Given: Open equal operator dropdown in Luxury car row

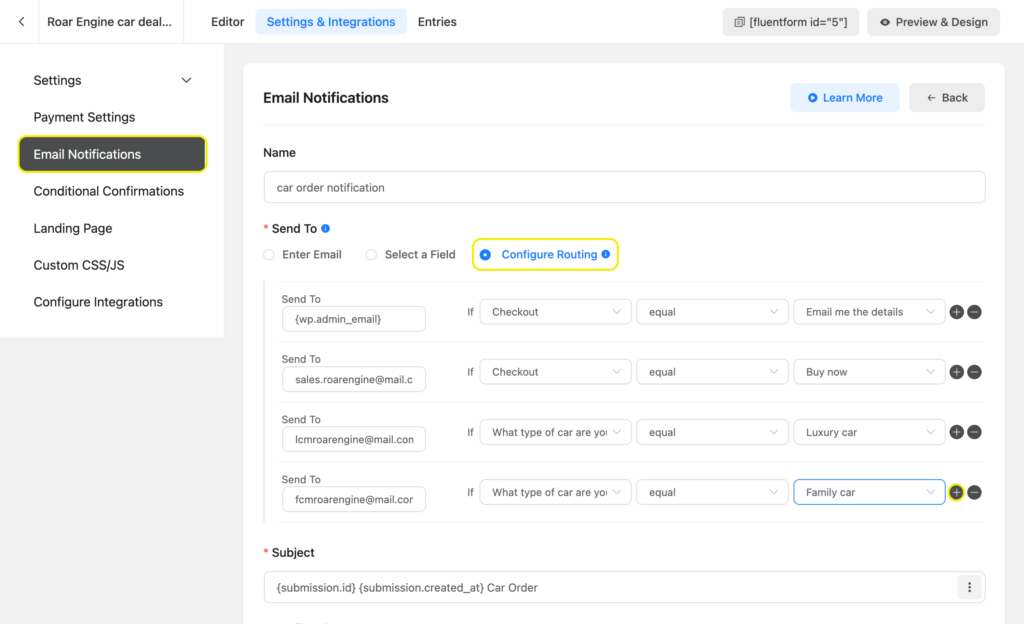Looking at the screenshot, I should click(712, 432).
